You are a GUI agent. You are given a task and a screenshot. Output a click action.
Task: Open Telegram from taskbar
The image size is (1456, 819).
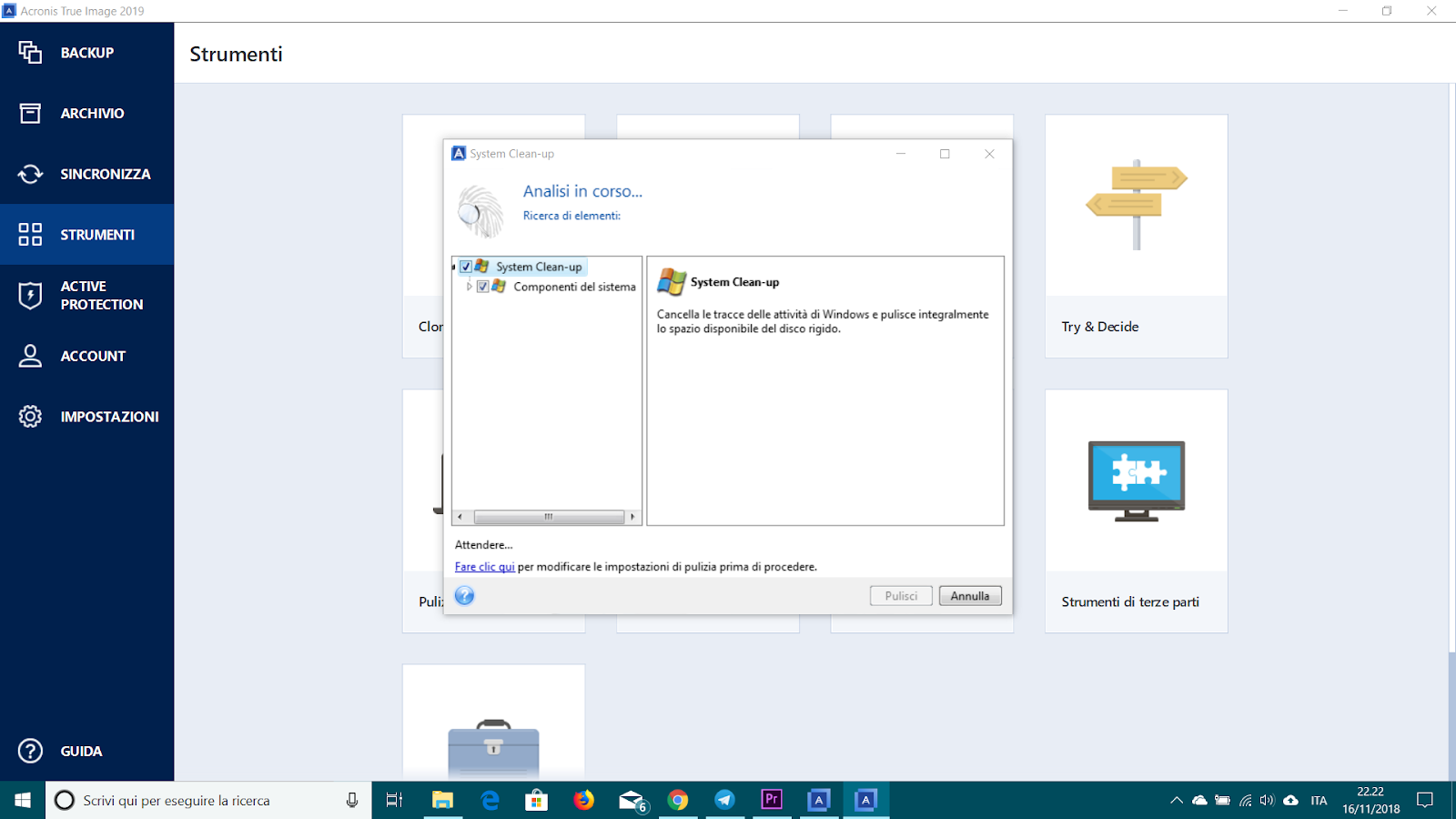[724, 800]
